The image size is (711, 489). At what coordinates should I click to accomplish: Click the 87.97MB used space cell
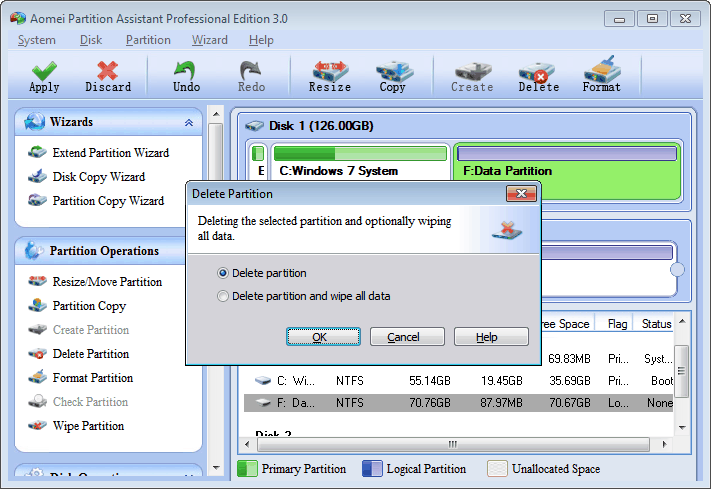(502, 402)
